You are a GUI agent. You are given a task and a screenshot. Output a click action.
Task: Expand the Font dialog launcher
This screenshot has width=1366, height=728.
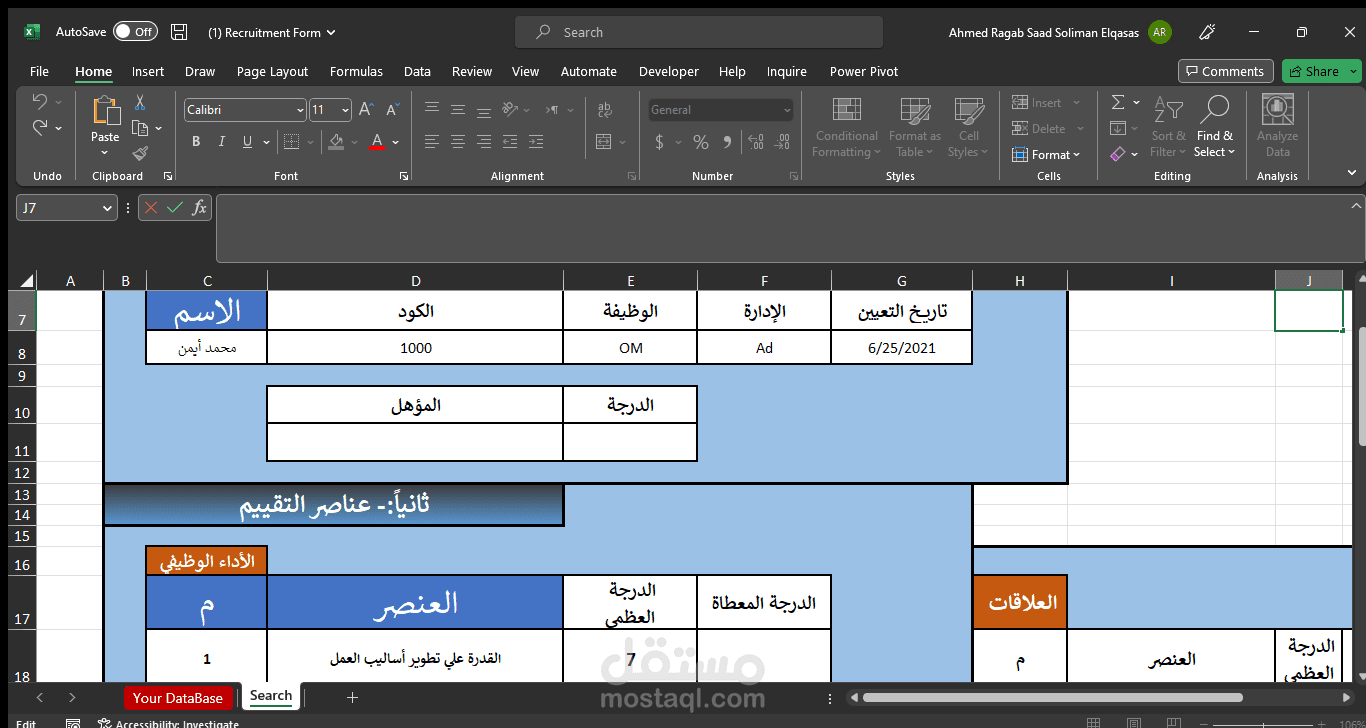tap(403, 176)
